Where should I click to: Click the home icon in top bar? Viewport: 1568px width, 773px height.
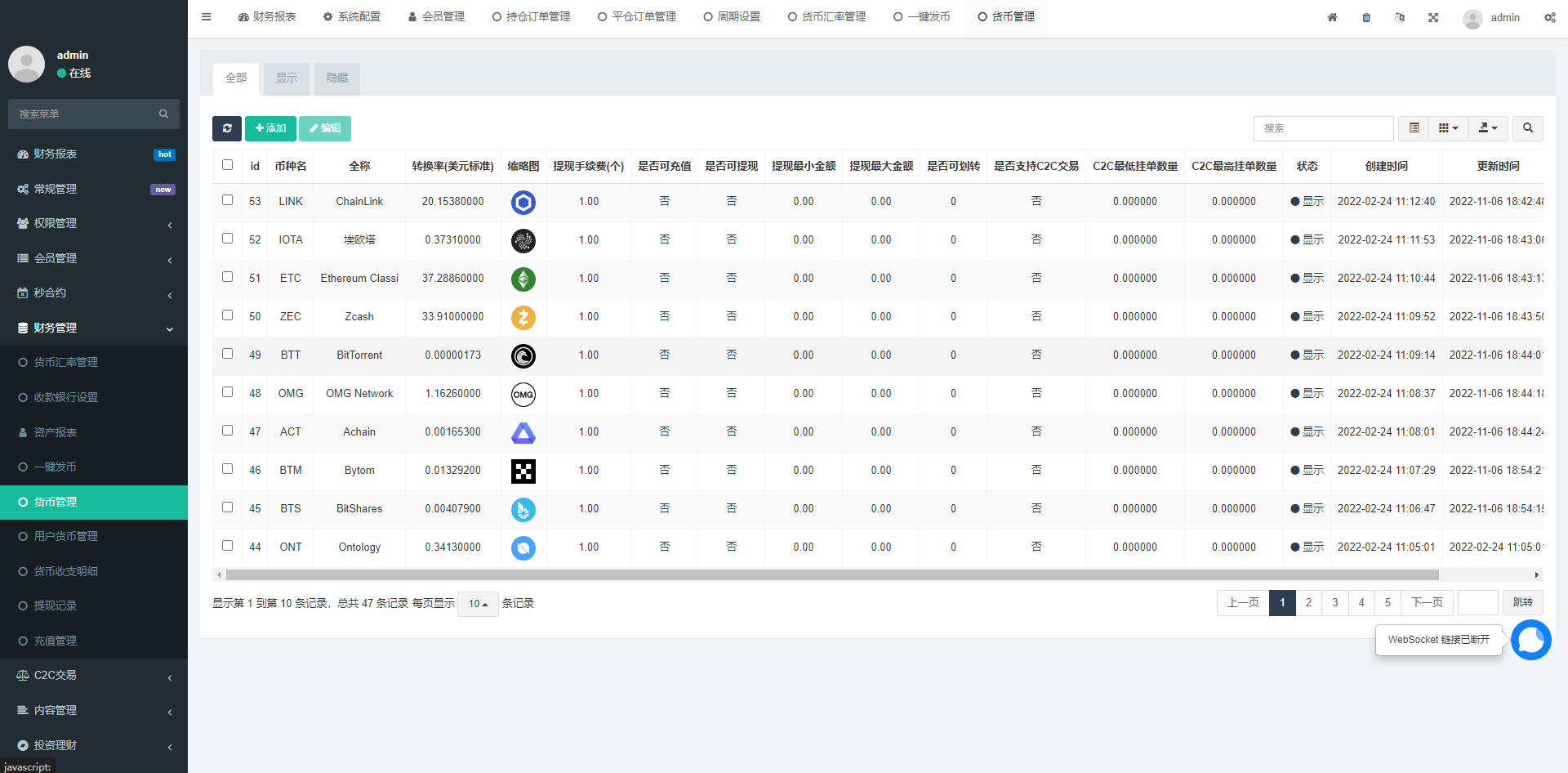[x=1332, y=17]
